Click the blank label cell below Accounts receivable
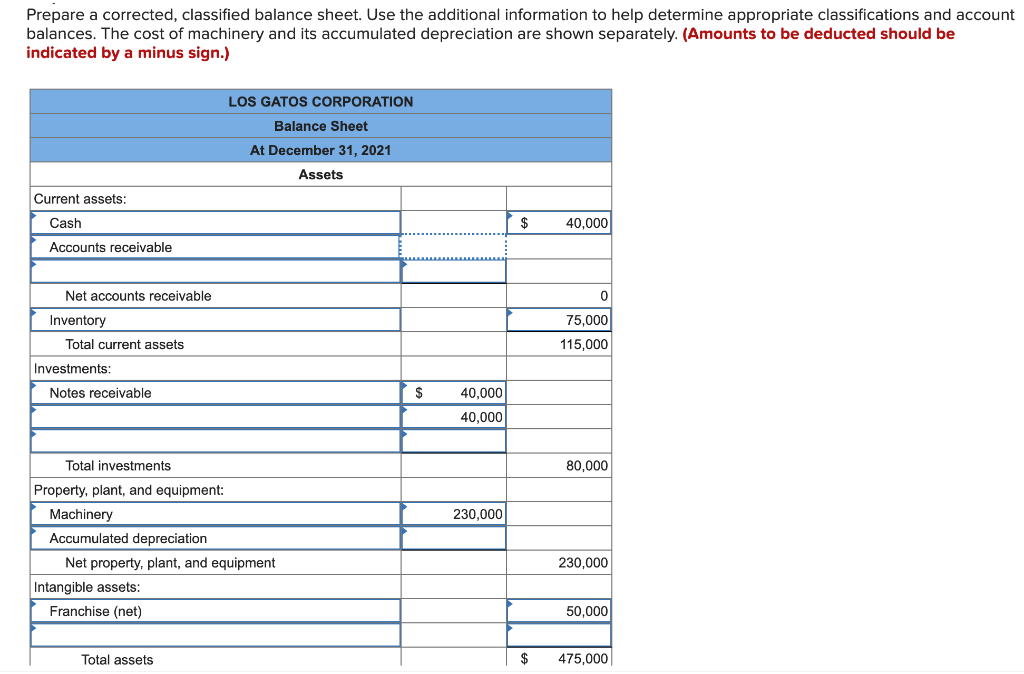Screen dimensions: 1024x674 (215, 271)
